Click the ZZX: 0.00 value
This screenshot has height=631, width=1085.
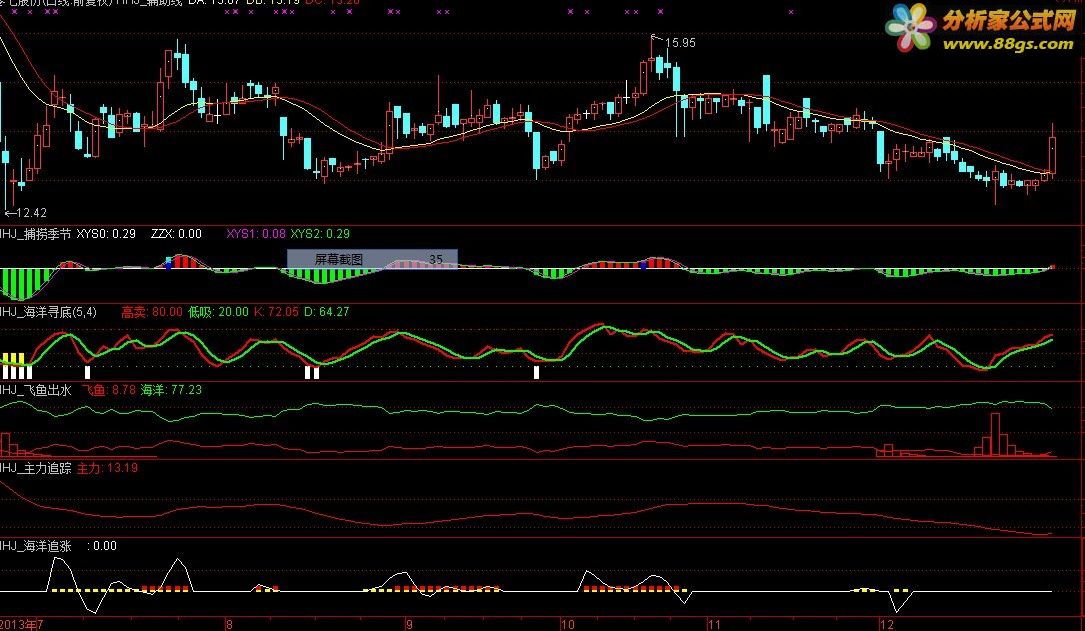pyautogui.click(x=176, y=234)
